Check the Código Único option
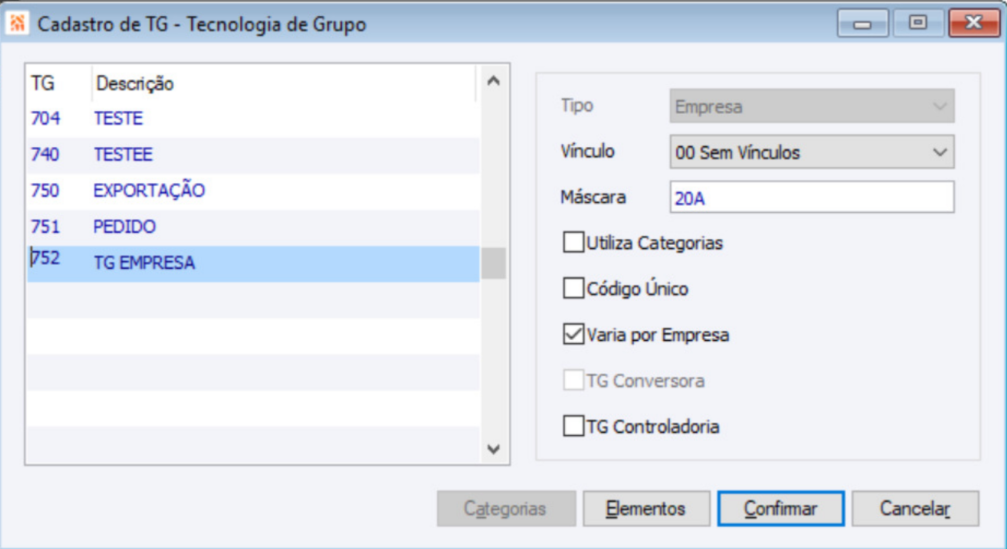This screenshot has width=1007, height=549. 573,289
